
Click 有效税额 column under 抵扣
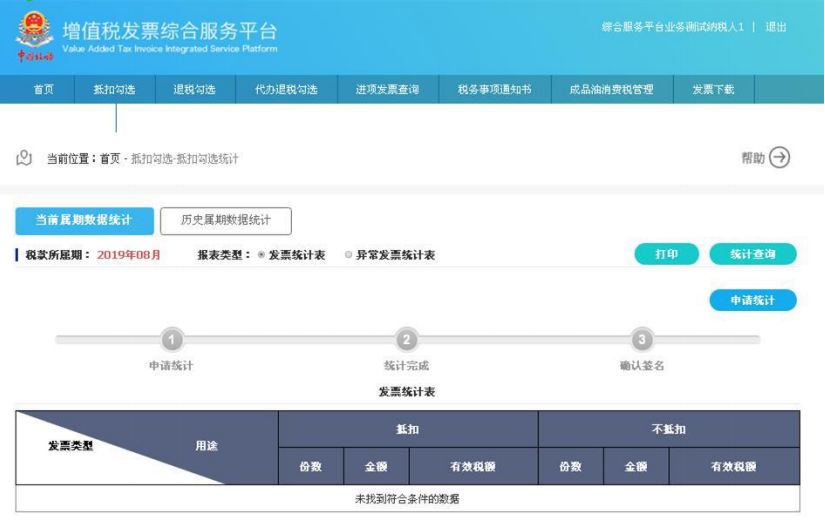(x=473, y=467)
